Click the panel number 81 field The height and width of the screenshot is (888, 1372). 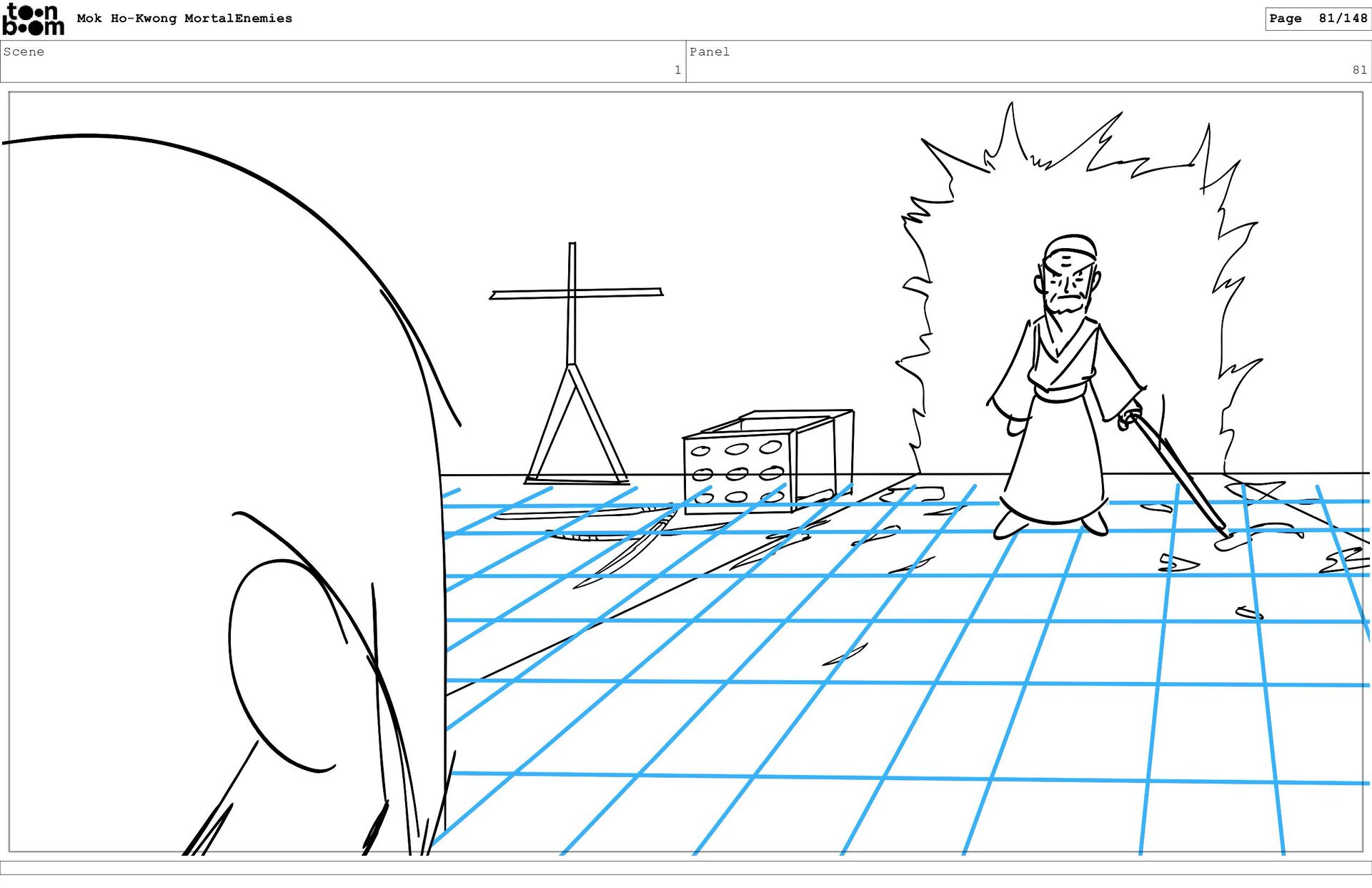1358,70
